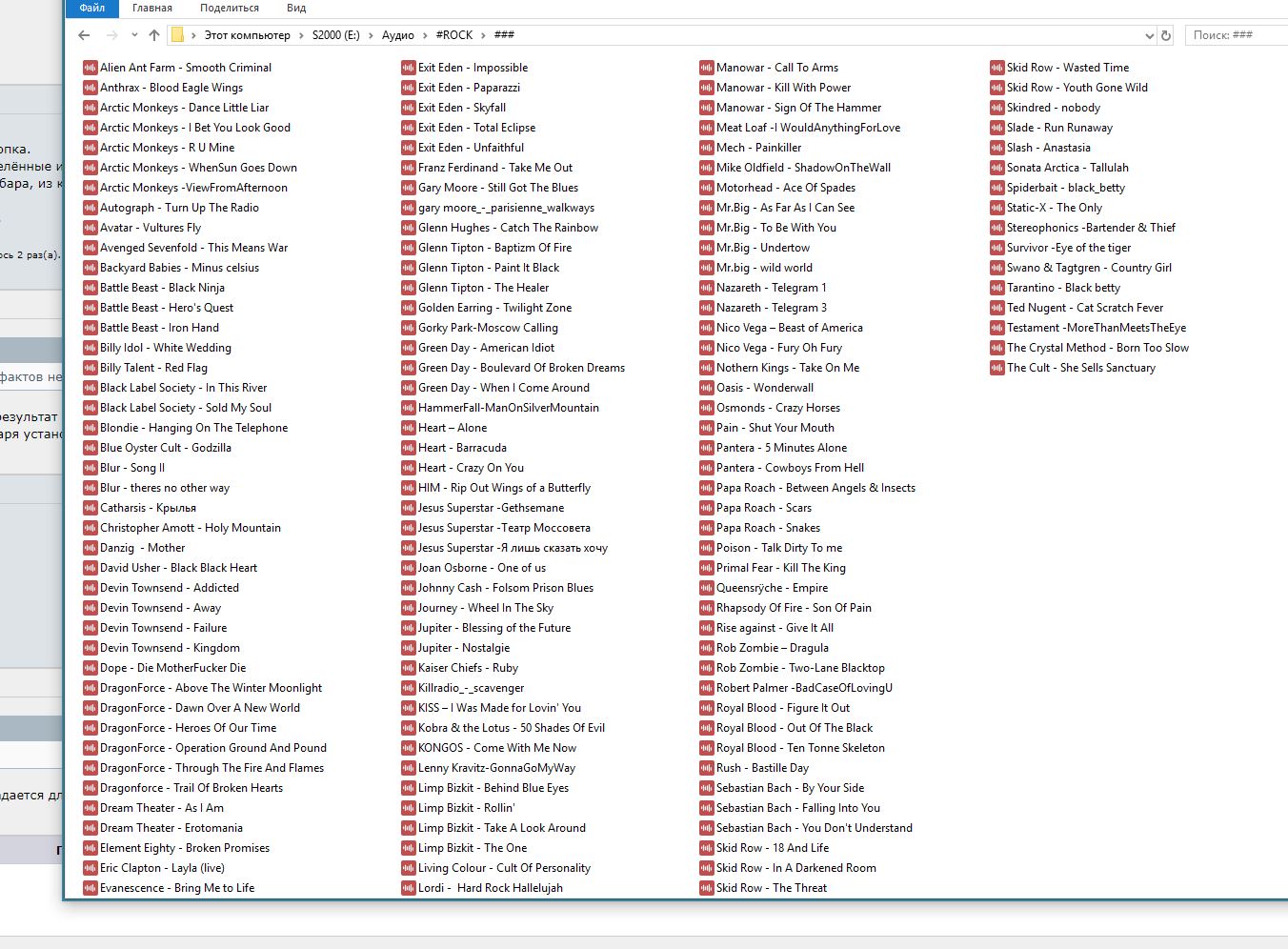
Task: Go back with the back arrow
Action: (84, 35)
